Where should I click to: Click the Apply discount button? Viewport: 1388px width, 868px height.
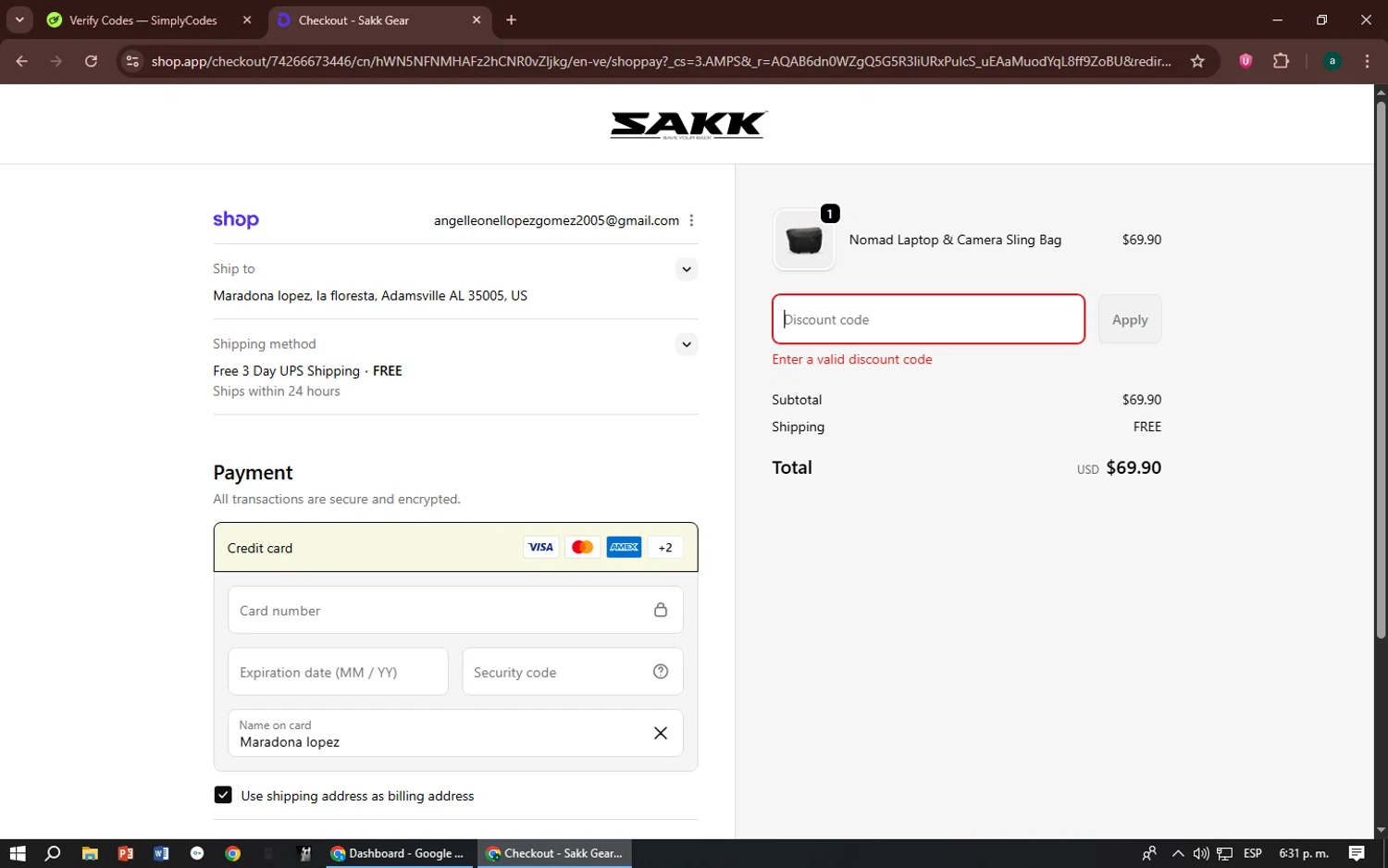[1130, 319]
